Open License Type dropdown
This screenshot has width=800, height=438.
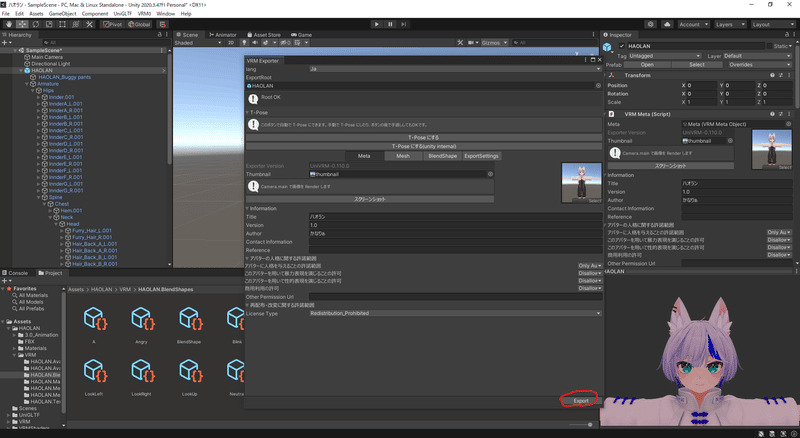tap(456, 313)
